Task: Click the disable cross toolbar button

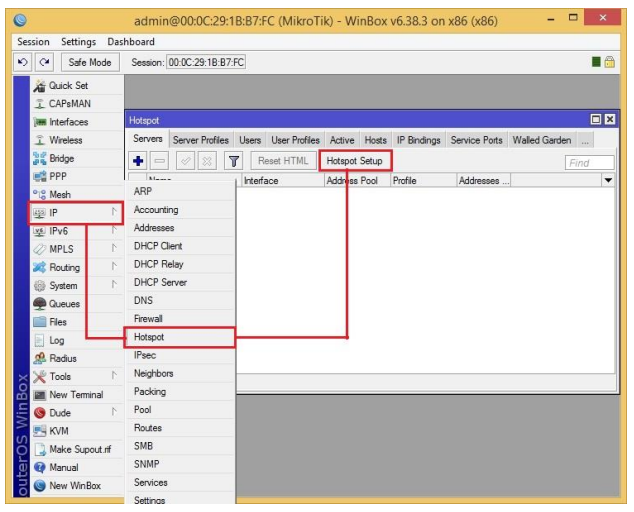Action: click(207, 161)
